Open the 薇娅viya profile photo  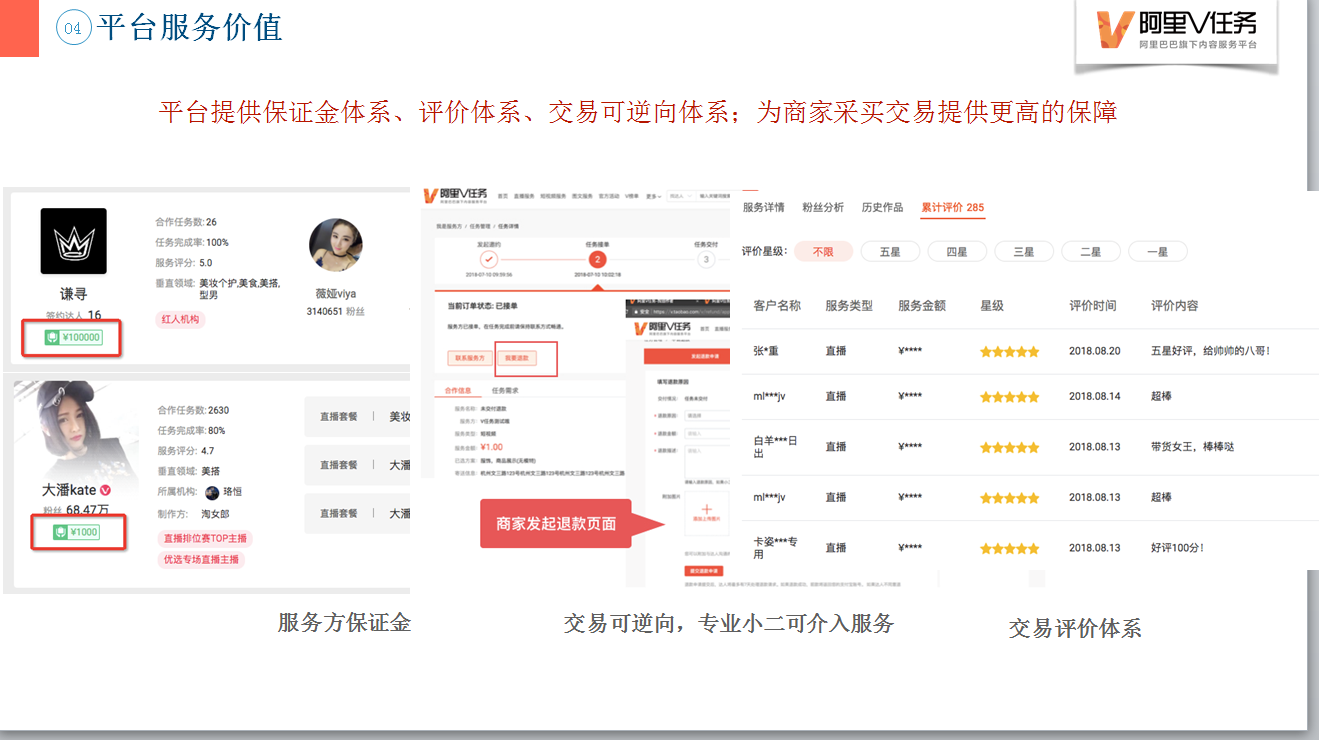coord(335,246)
